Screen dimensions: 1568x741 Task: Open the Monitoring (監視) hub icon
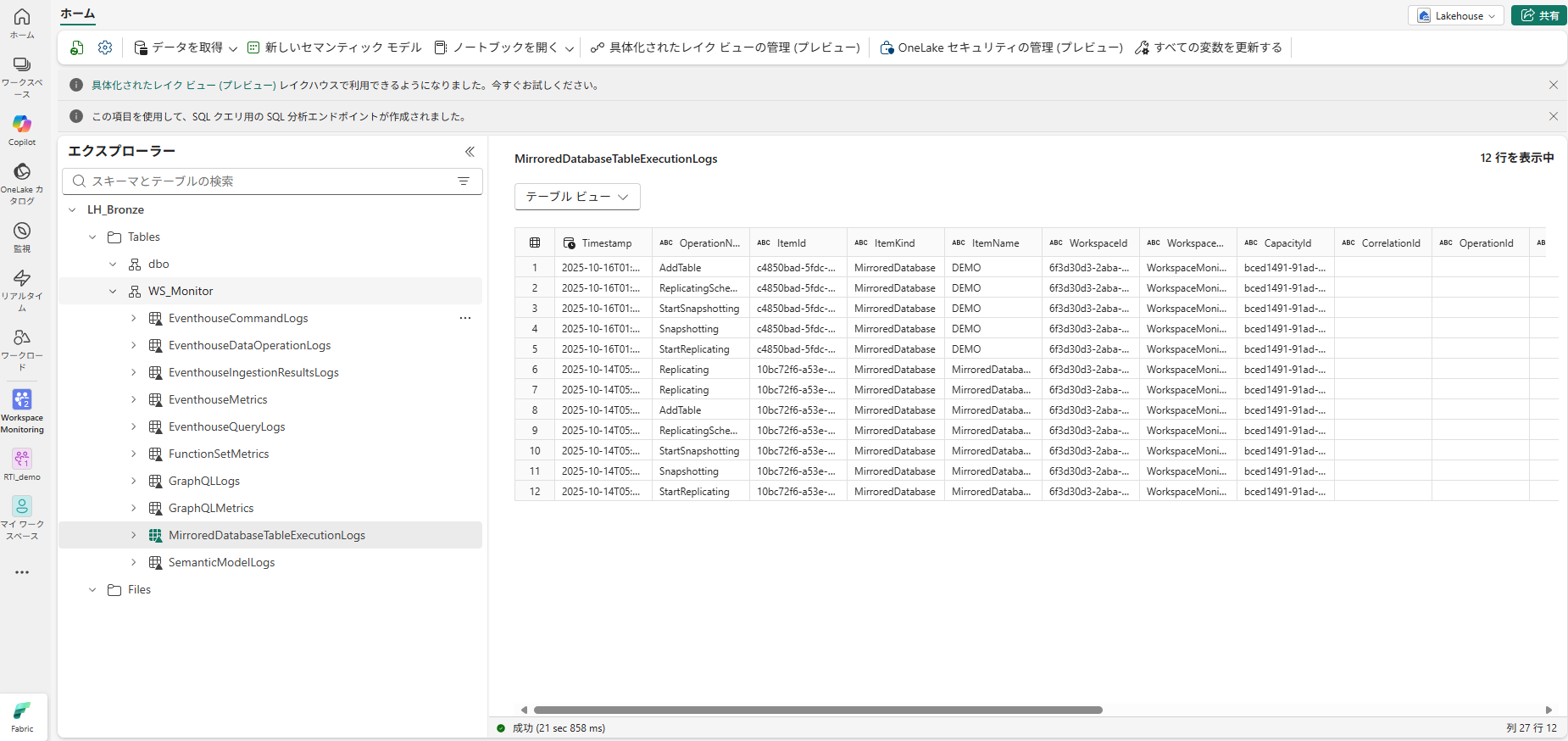click(x=22, y=237)
